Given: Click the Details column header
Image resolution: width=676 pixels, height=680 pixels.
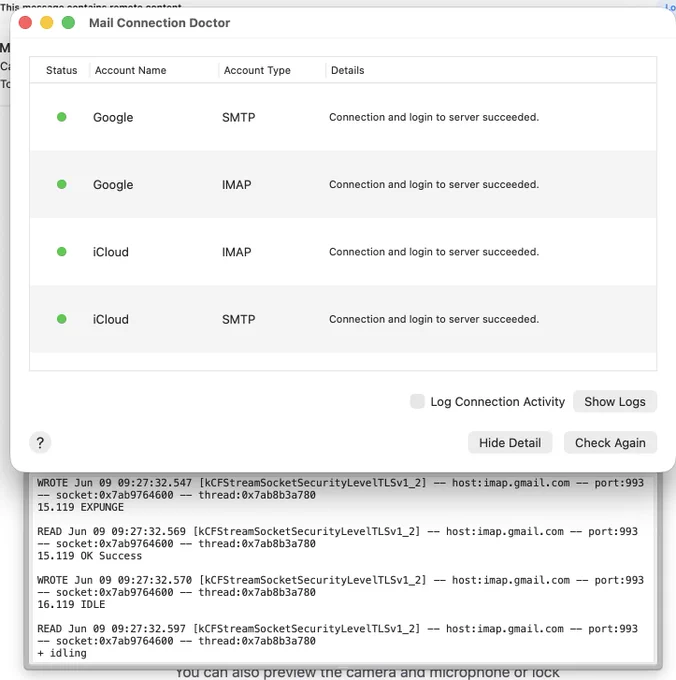Looking at the screenshot, I should [x=347, y=70].
